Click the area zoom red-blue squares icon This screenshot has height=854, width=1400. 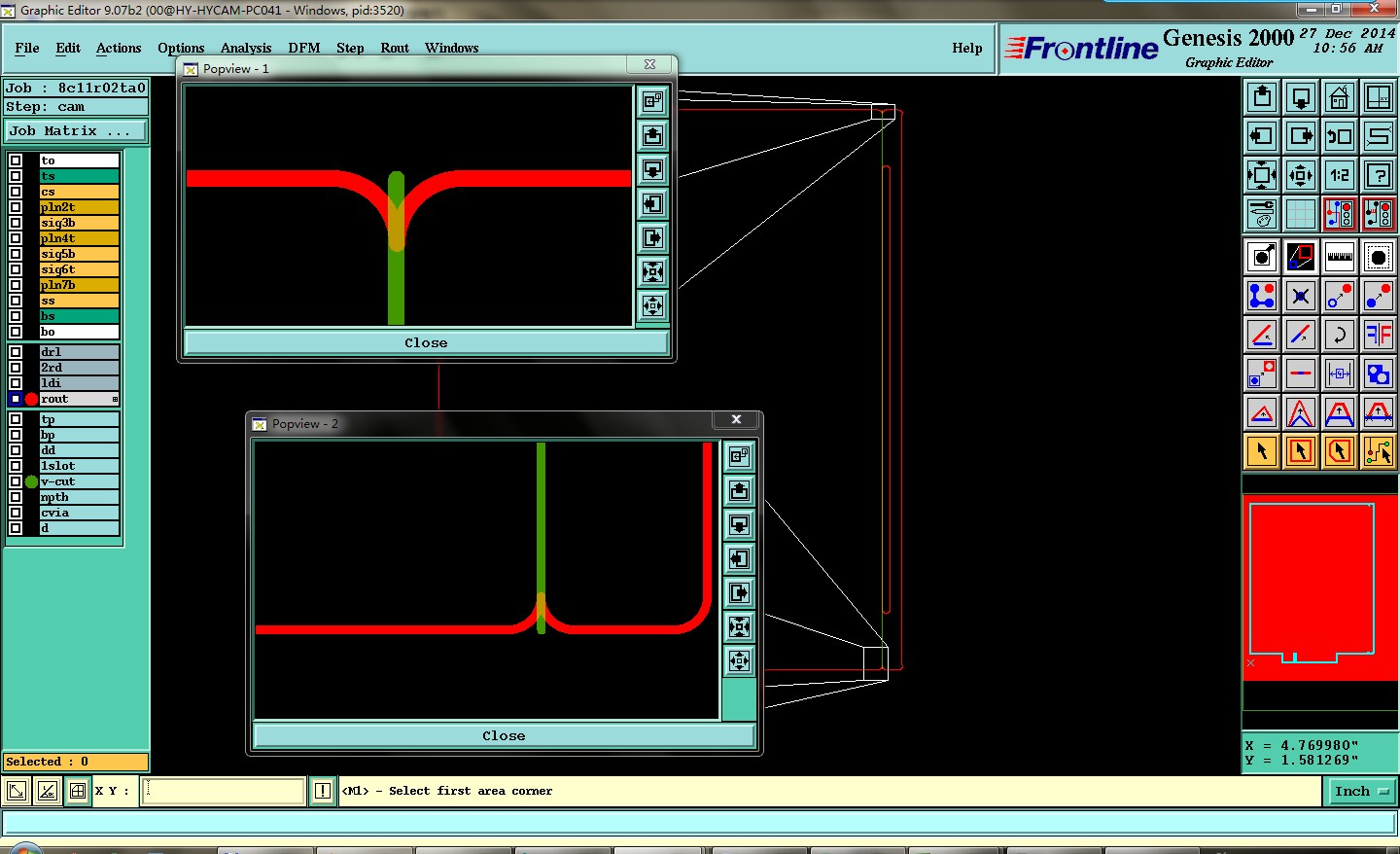point(1301,257)
